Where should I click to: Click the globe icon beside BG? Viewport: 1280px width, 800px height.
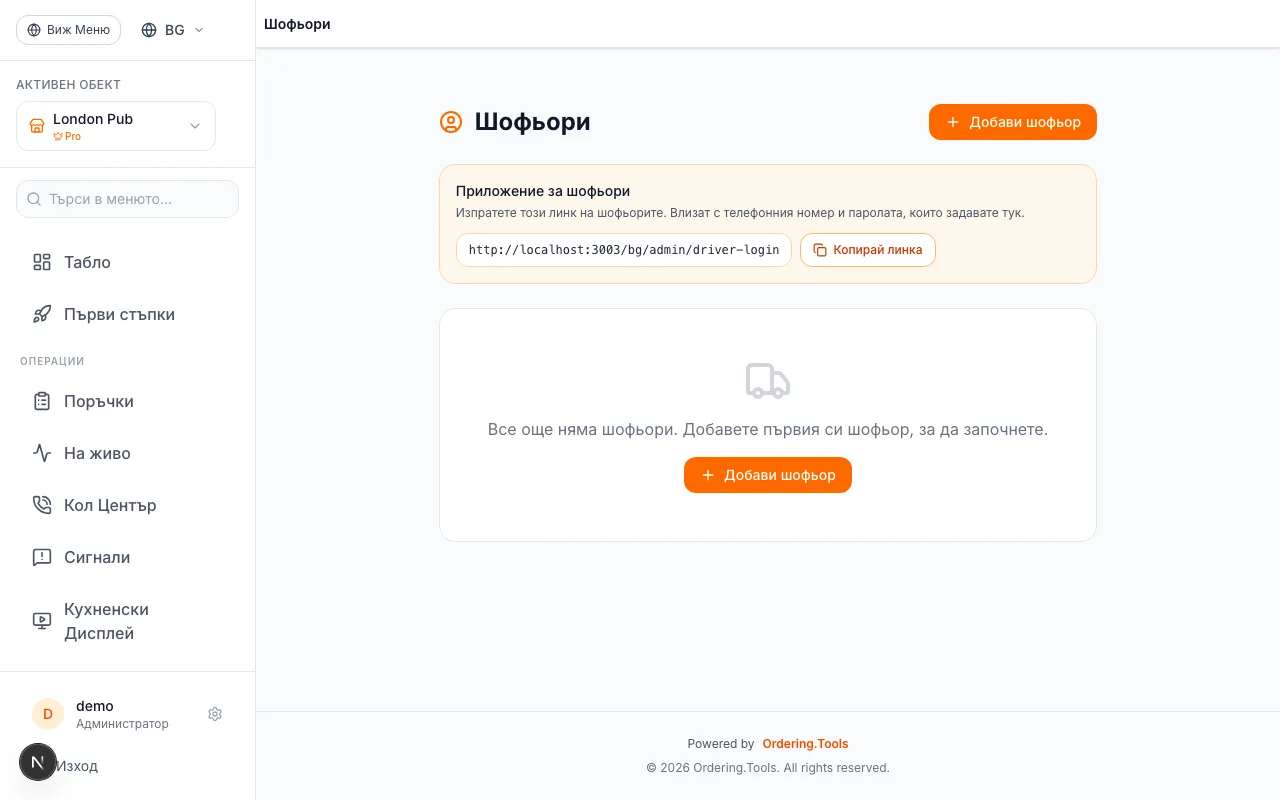149,30
